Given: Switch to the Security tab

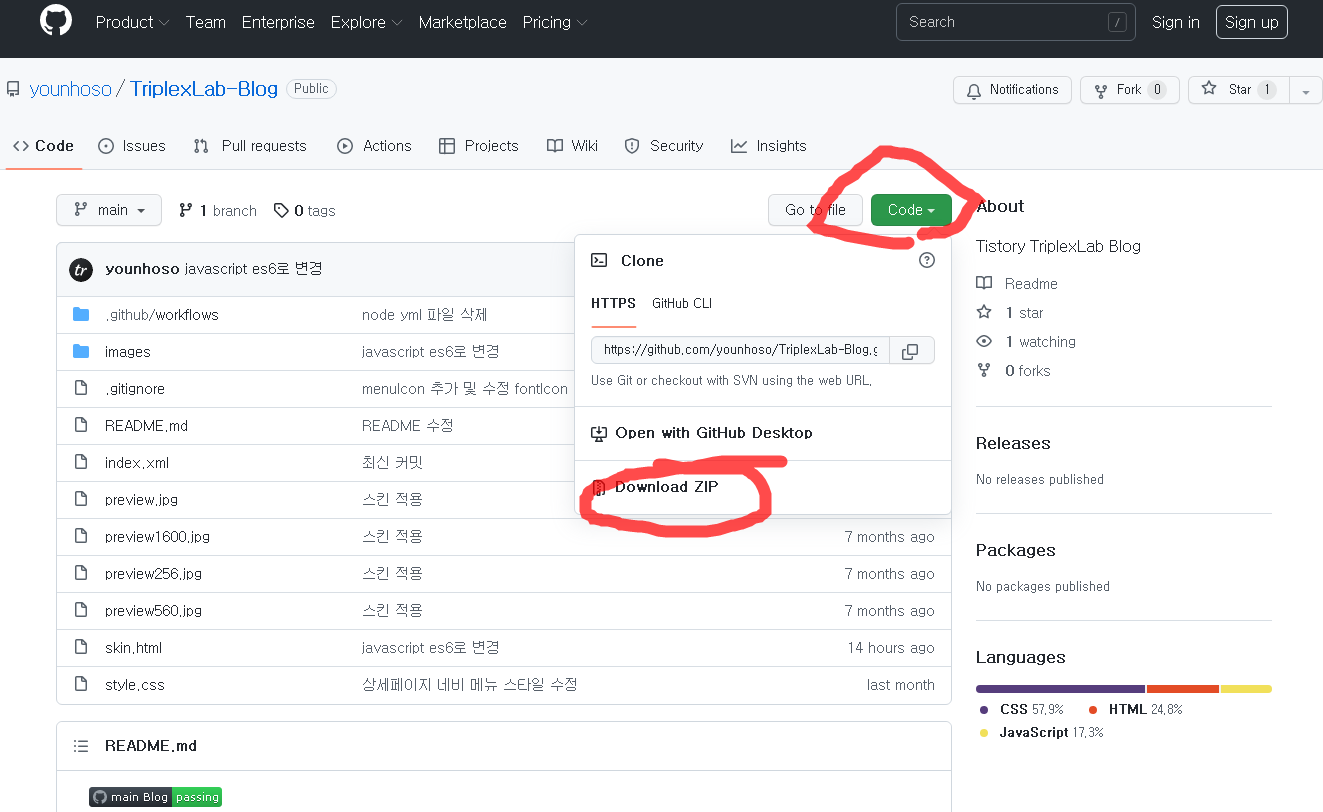Looking at the screenshot, I should coord(664,146).
